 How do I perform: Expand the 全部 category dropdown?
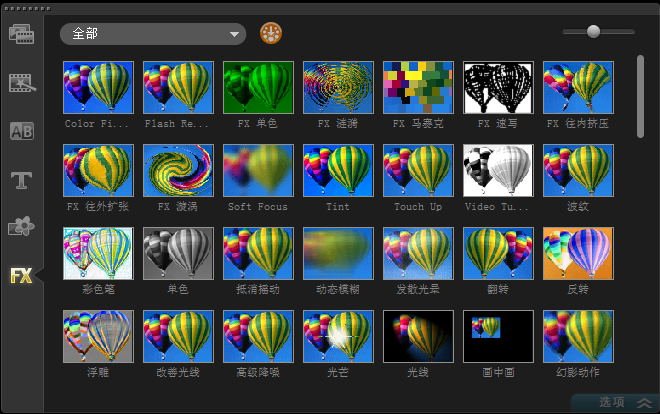152,34
